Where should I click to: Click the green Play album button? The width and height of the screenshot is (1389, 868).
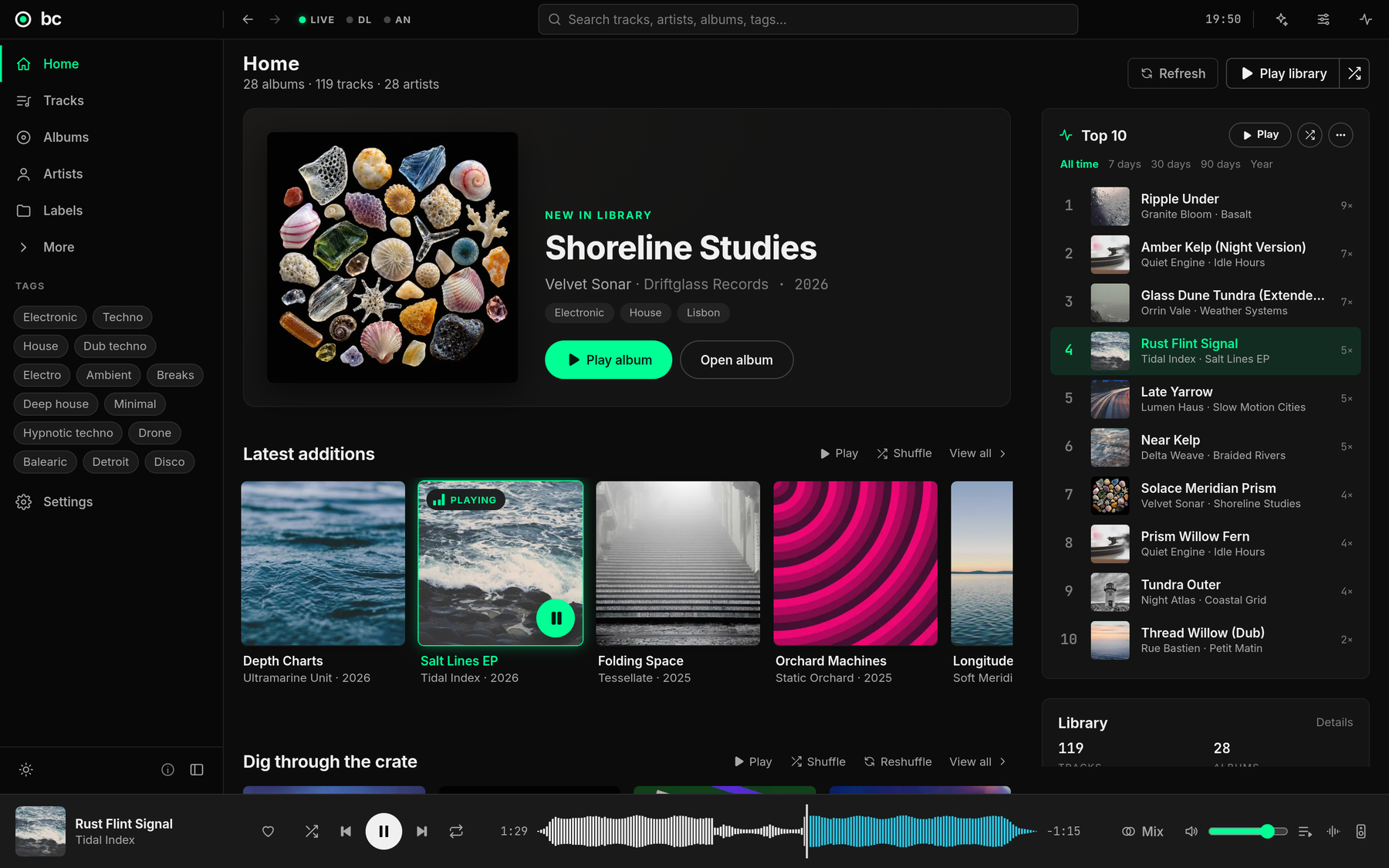pos(608,360)
